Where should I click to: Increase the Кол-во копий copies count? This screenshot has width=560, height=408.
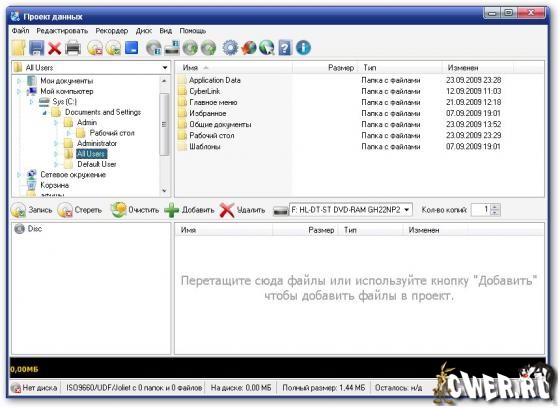tap(495, 207)
